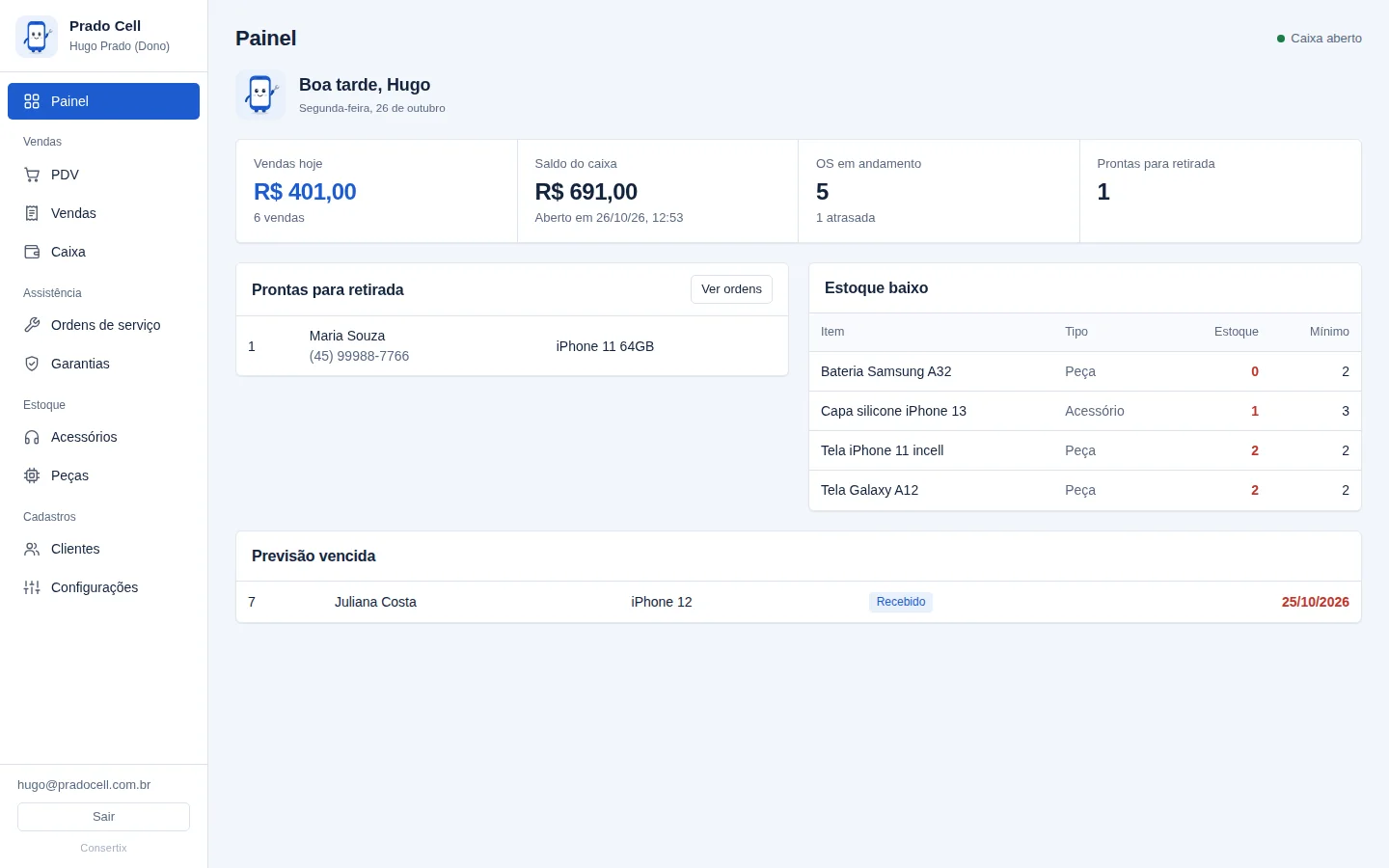Screen dimensions: 1389x868
Task: Click the Painel grid icon in the sidebar
Action: click(x=32, y=101)
